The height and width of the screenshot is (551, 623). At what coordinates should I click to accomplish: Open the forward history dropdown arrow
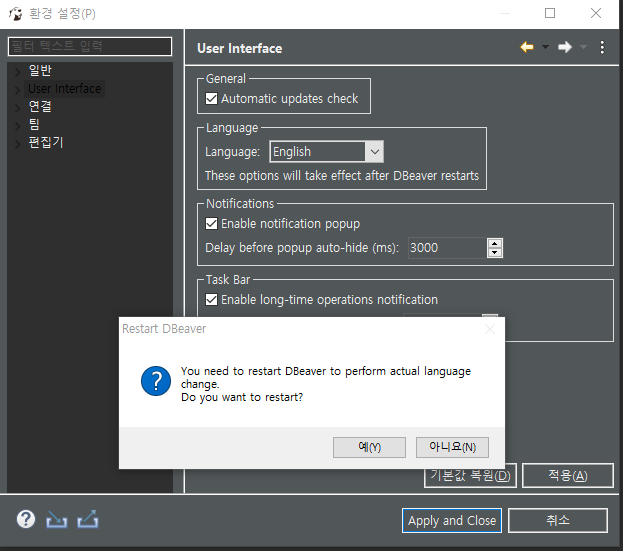(x=583, y=47)
